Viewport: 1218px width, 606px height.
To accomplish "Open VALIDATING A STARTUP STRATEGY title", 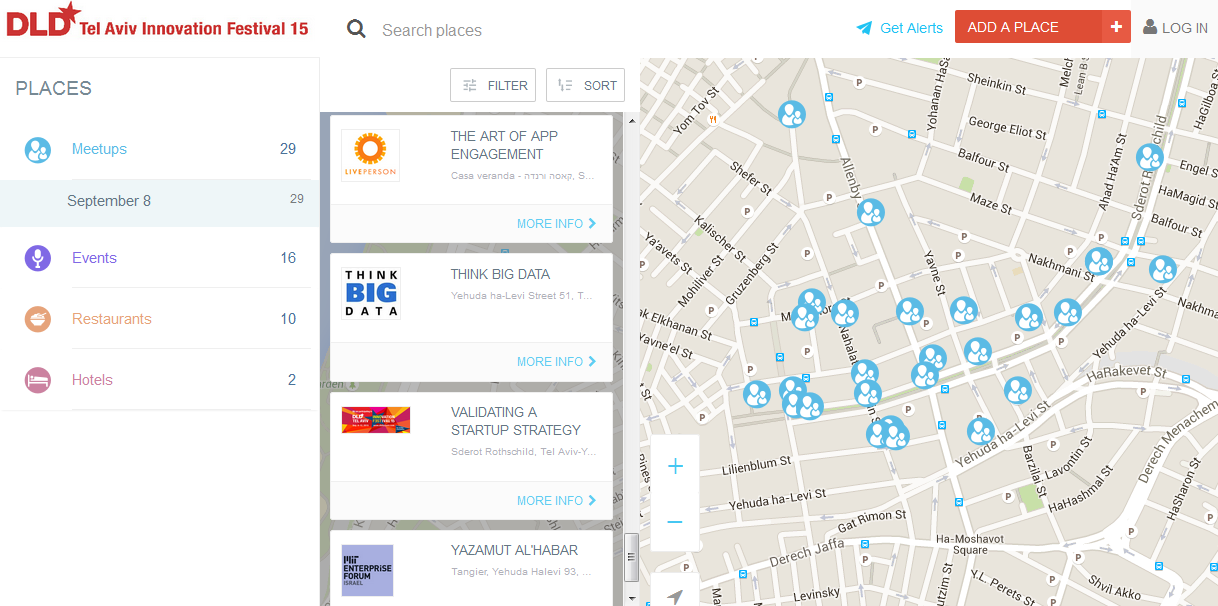I will (x=516, y=421).
